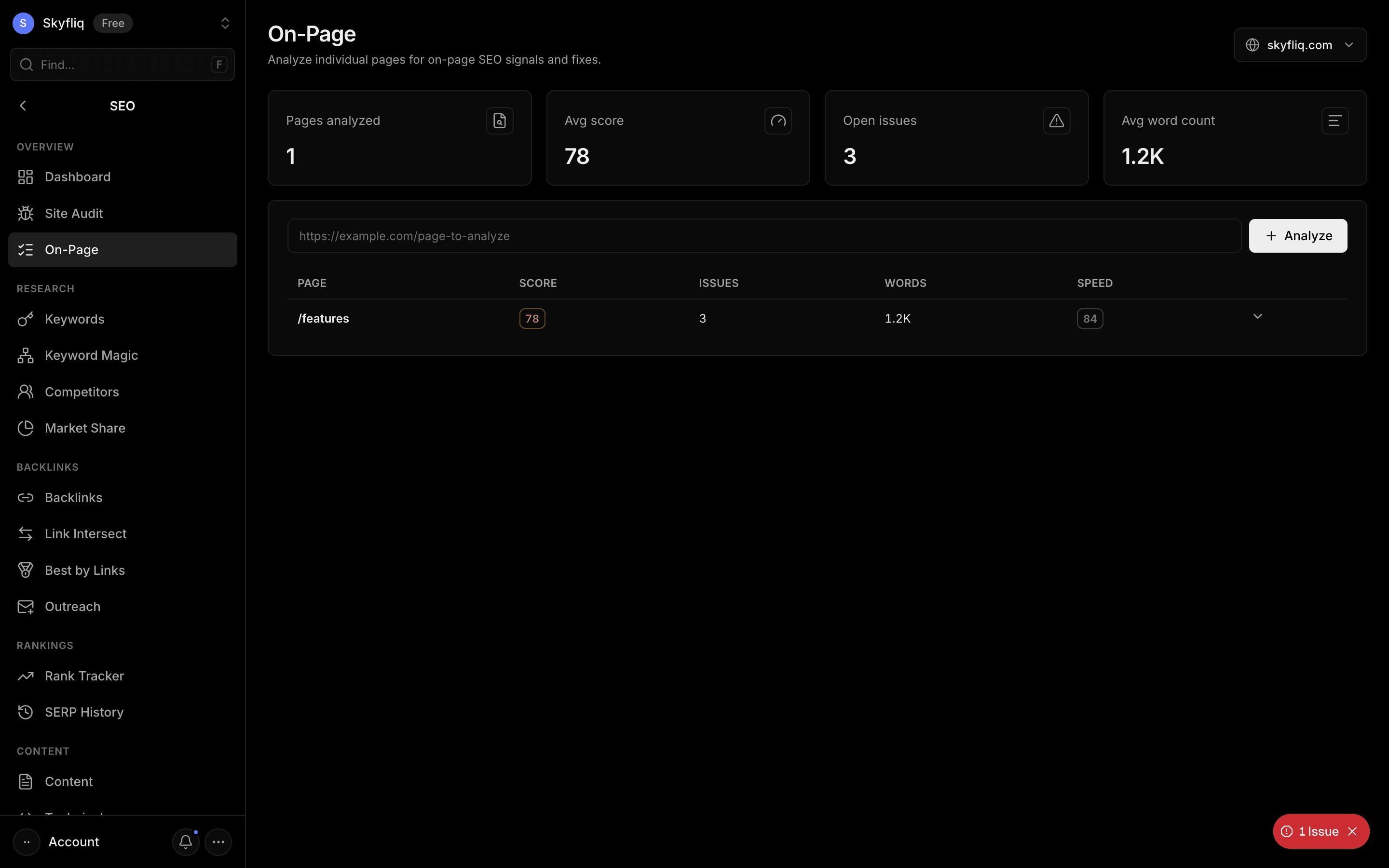The width and height of the screenshot is (1389, 868).
Task: Dismiss the 1 Issue badge with X
Action: (x=1352, y=831)
